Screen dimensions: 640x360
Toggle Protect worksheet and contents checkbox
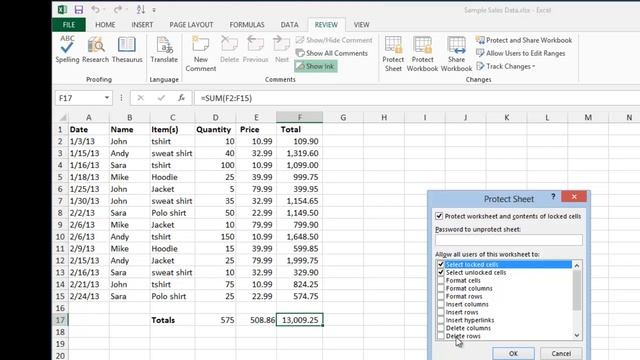439,216
